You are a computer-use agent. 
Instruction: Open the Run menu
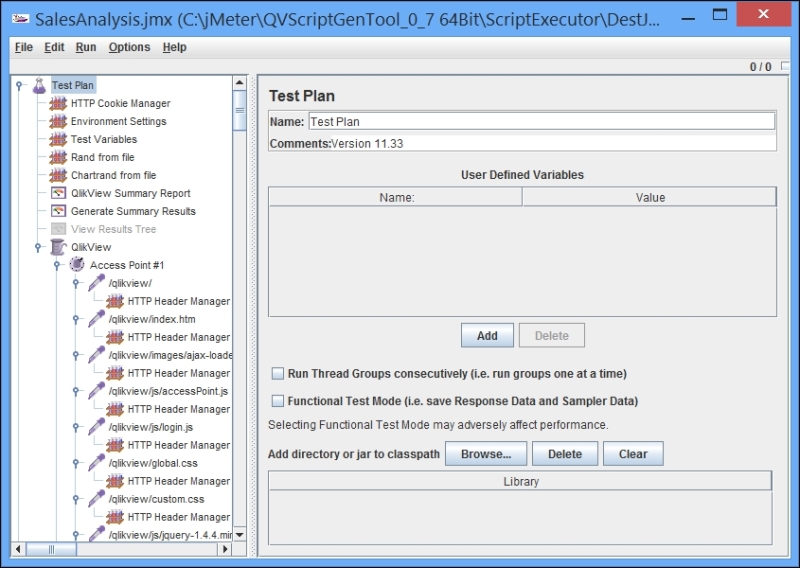pos(86,47)
